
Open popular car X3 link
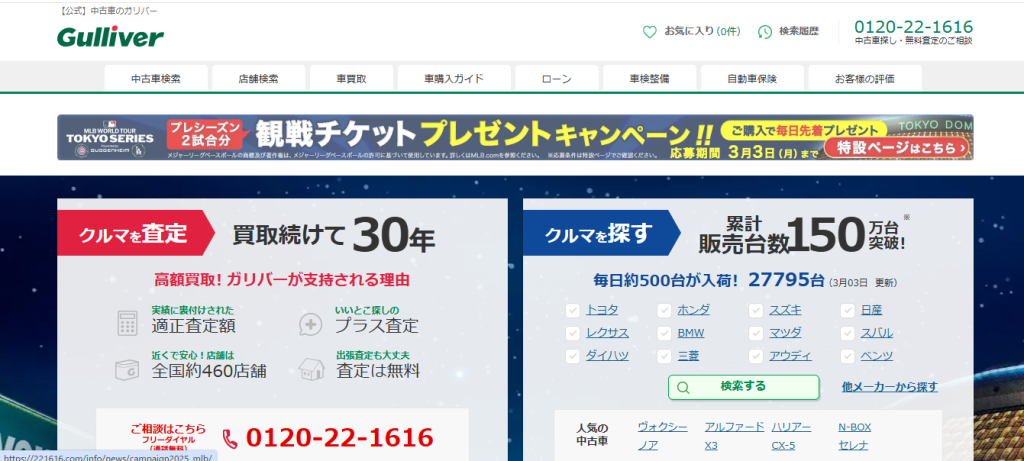[x=711, y=446]
